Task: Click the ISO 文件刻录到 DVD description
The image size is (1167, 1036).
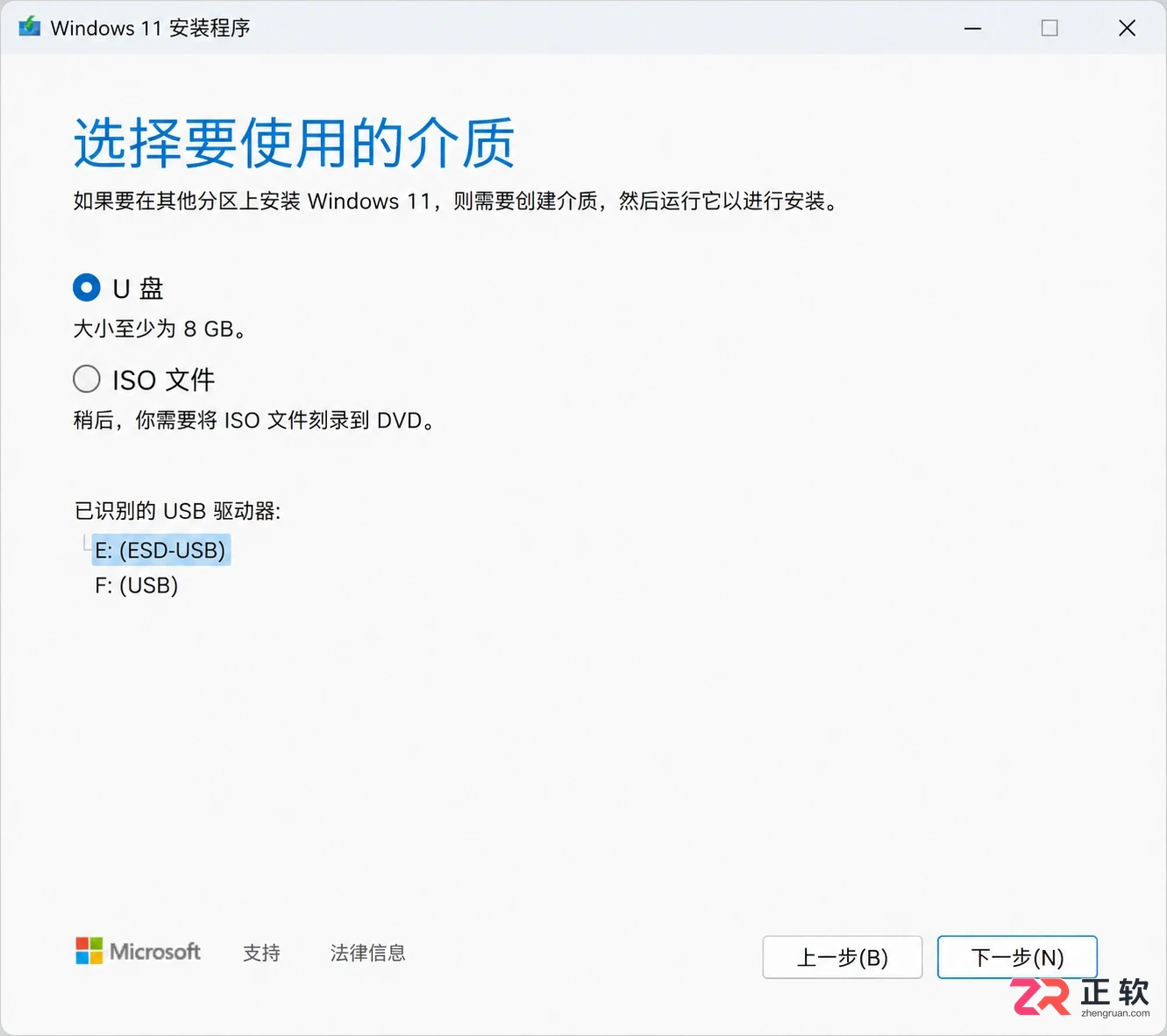Action: 254,421
